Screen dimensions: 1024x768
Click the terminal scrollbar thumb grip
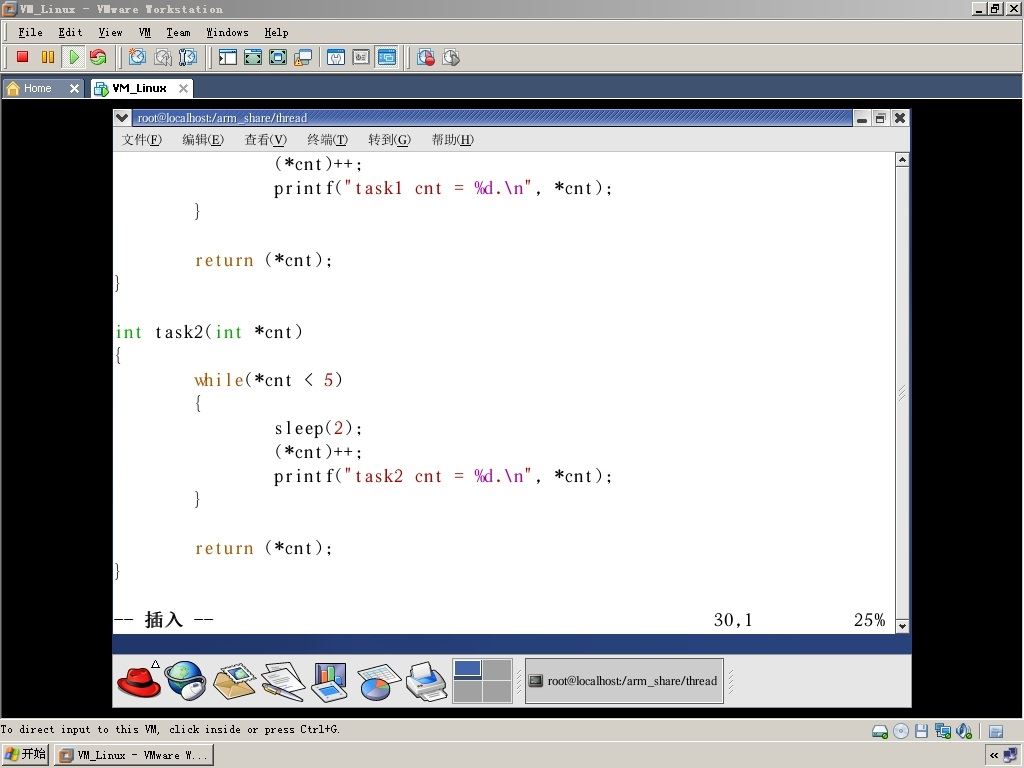coord(902,392)
